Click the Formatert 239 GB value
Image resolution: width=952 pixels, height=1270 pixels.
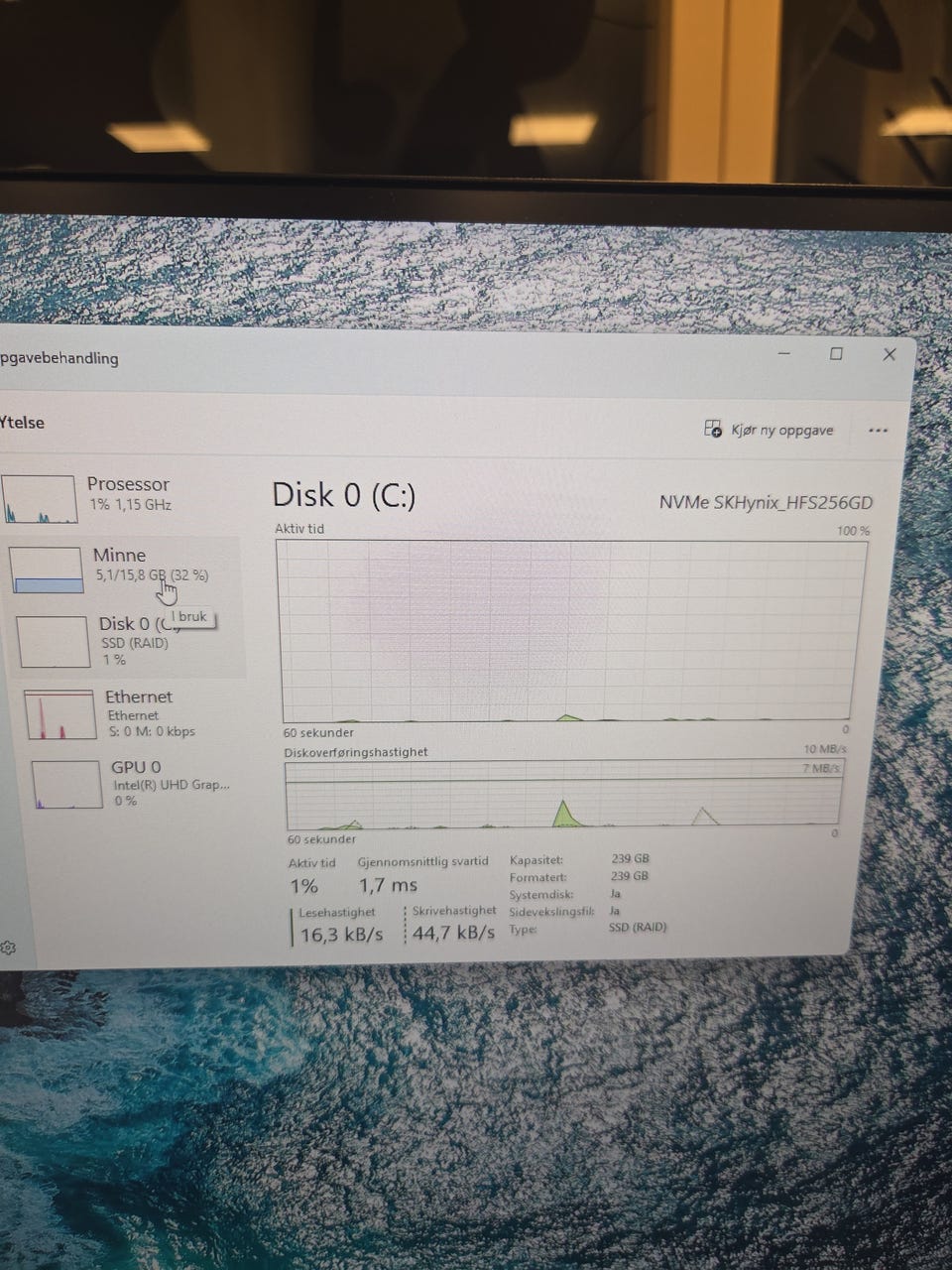pos(630,876)
